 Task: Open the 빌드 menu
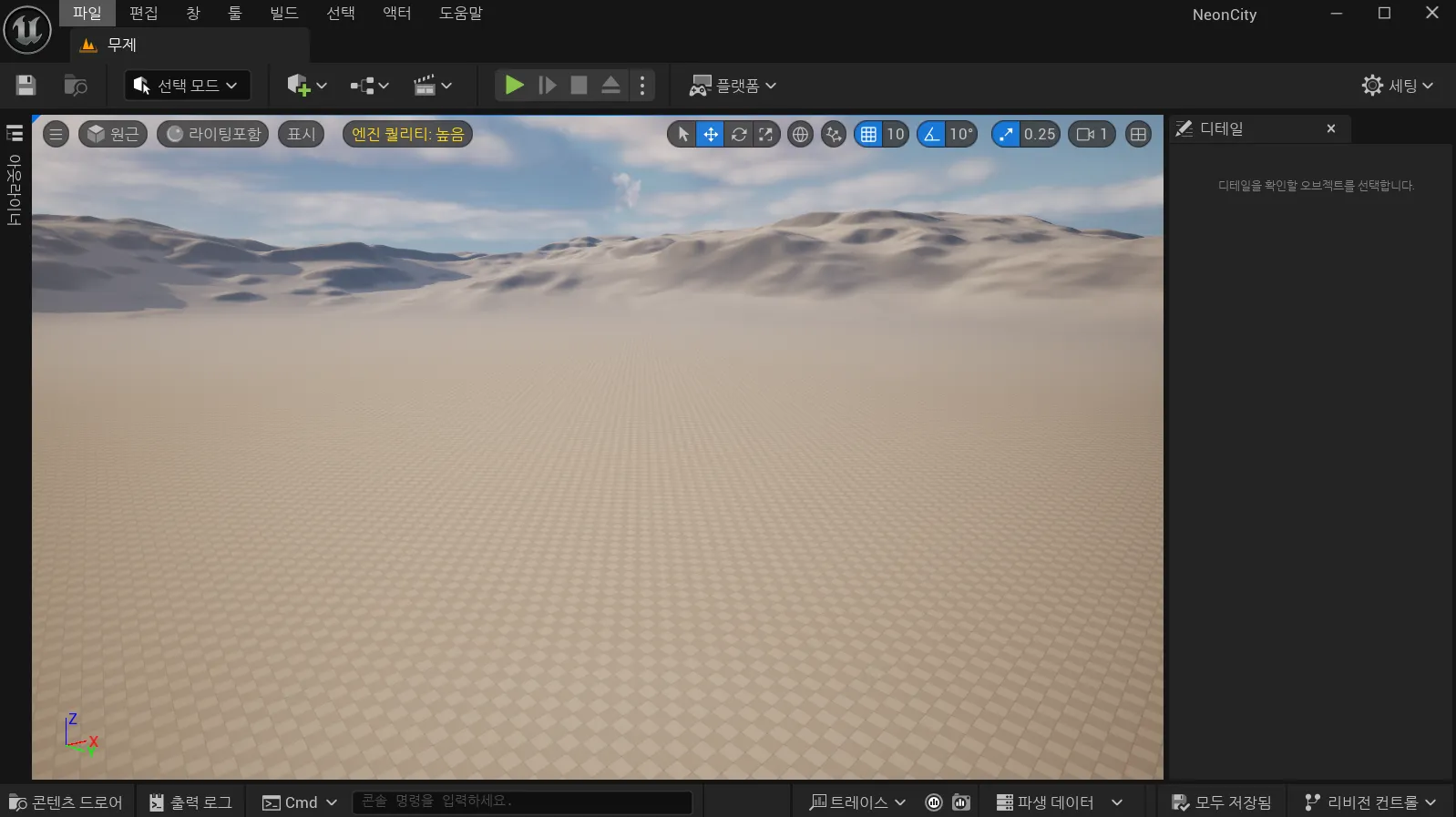coord(284,13)
